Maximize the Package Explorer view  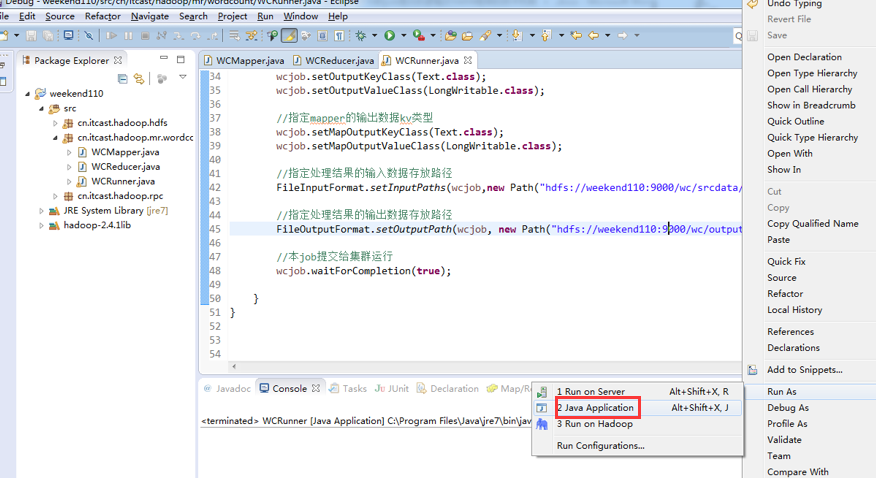click(x=180, y=59)
